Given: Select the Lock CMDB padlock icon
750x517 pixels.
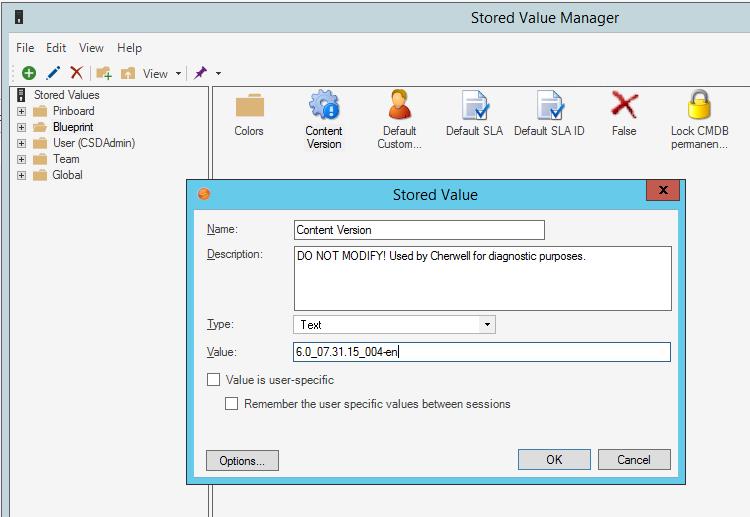Looking at the screenshot, I should [x=699, y=104].
